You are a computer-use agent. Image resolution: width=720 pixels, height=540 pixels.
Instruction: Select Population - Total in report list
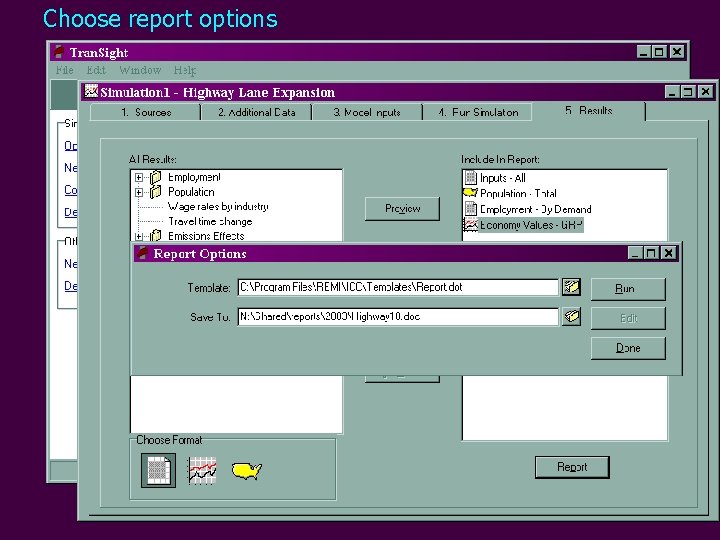pos(518,193)
